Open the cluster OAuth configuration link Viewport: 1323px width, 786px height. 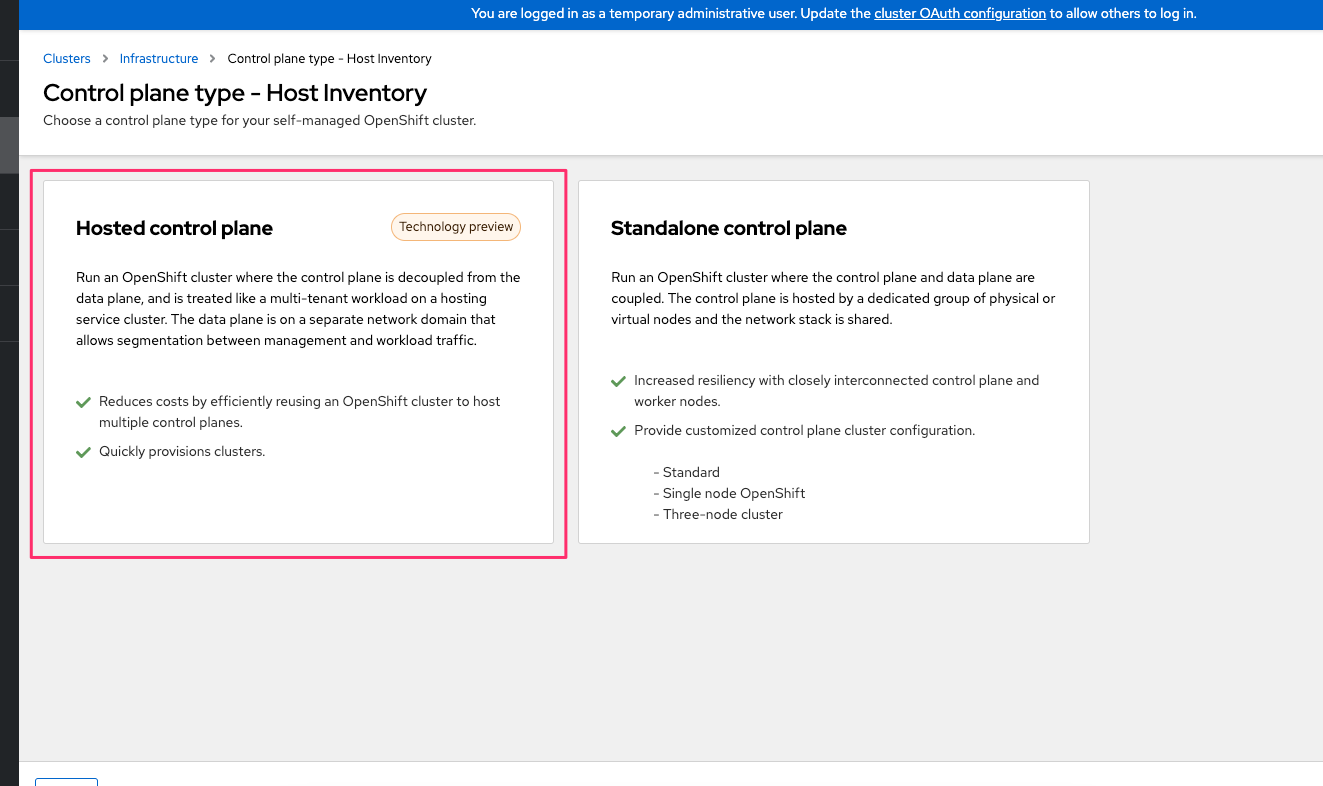click(x=960, y=14)
